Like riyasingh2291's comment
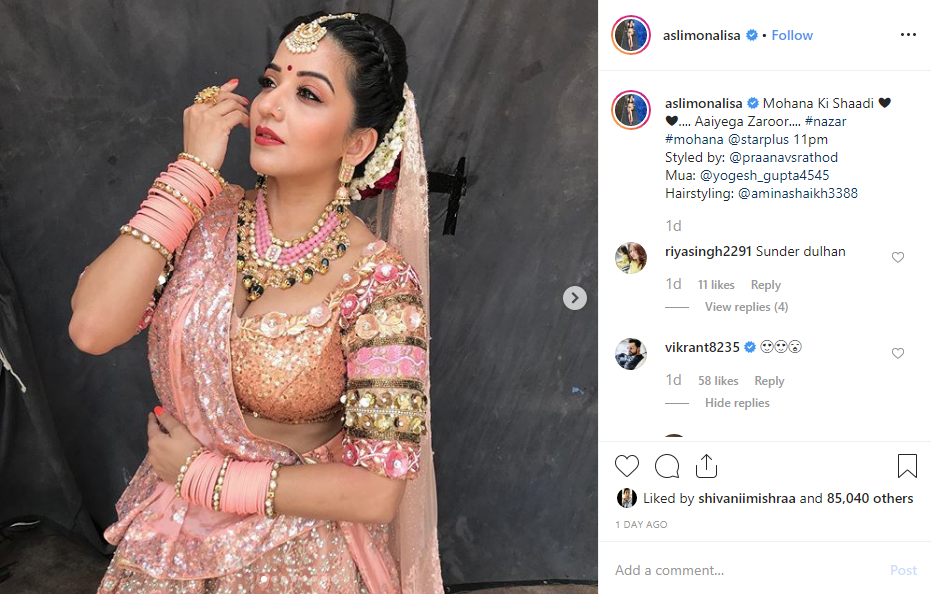931x594 pixels. click(x=898, y=257)
